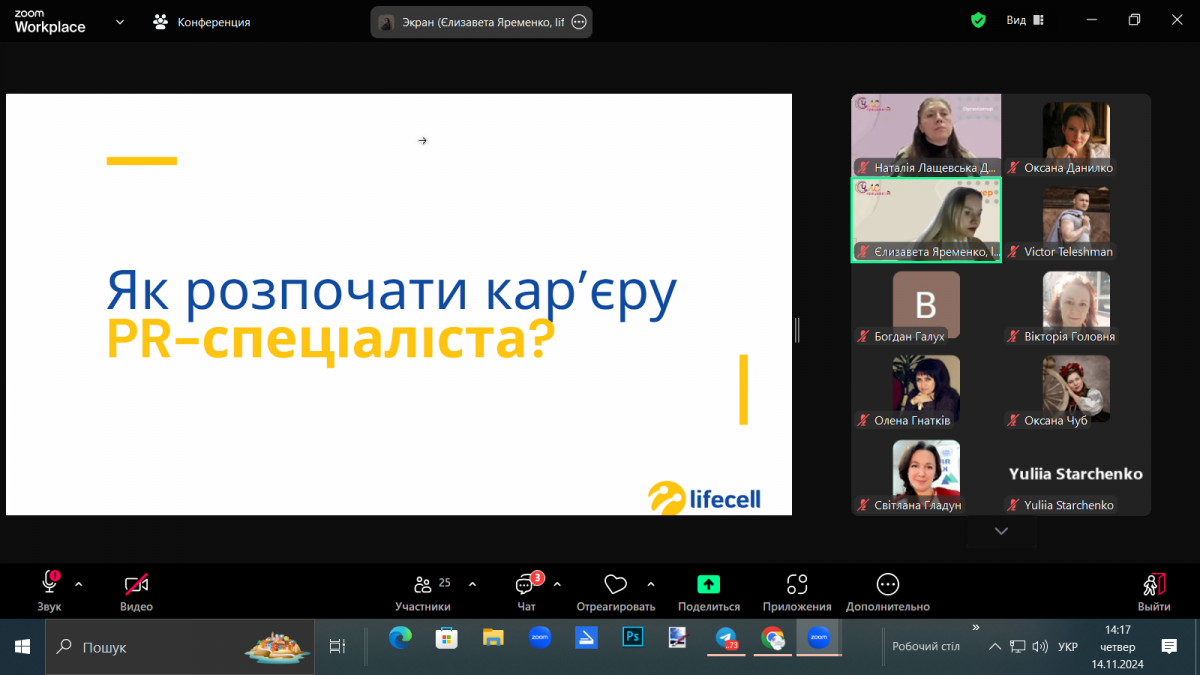The height and width of the screenshot is (675, 1200).
Task: Open the Участники (participants) panel icon
Action: tap(423, 584)
